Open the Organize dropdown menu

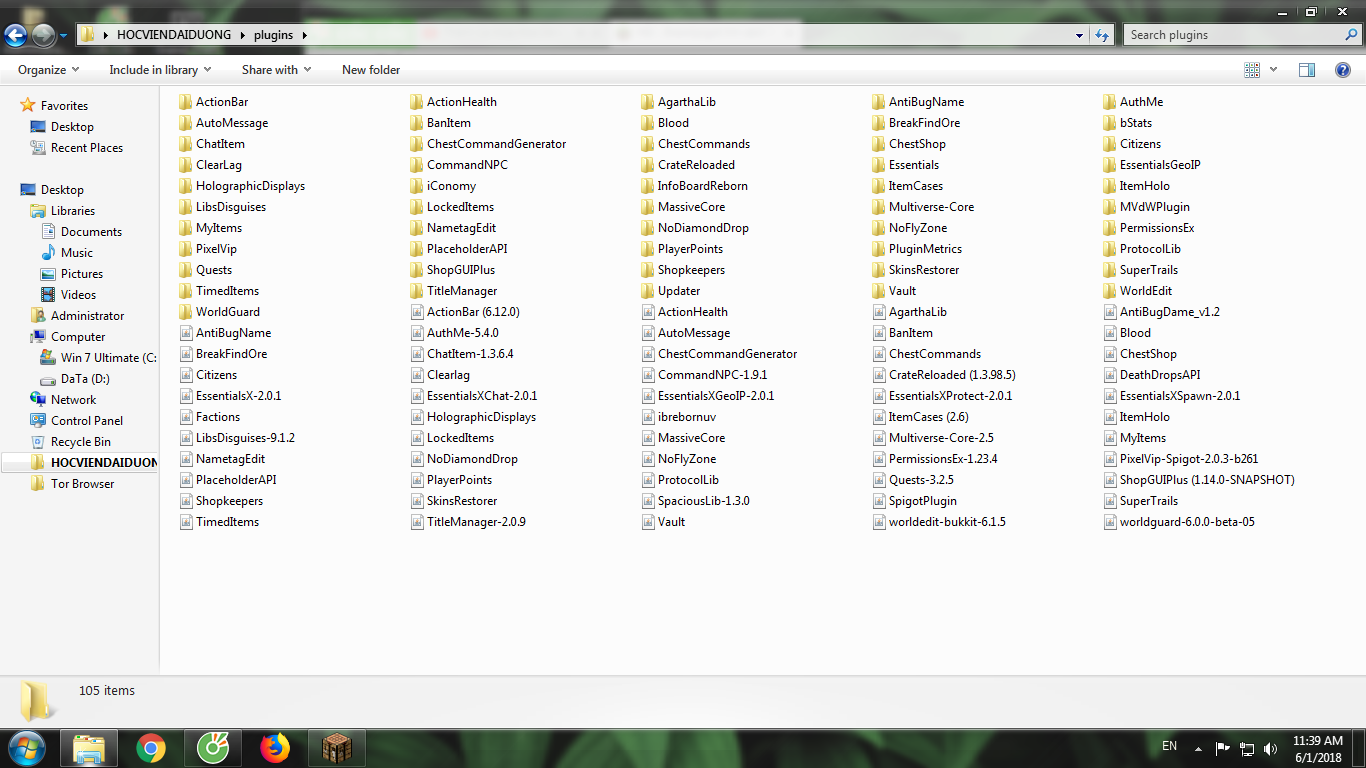tap(48, 70)
